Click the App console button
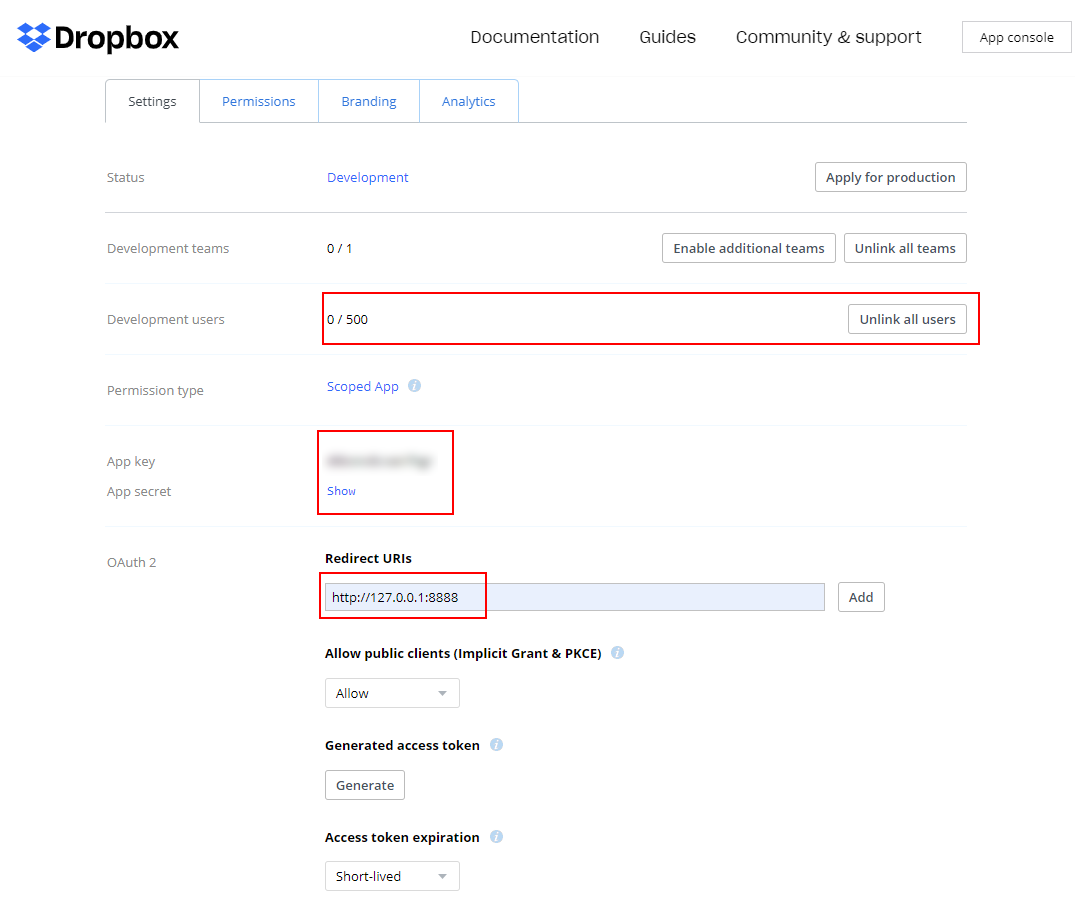 (x=1016, y=37)
